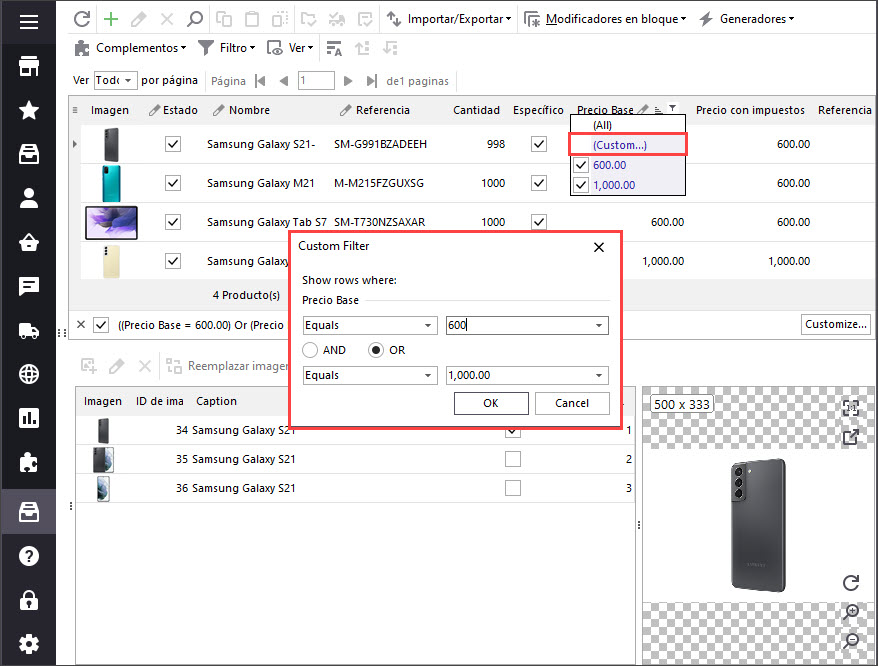The image size is (878, 666).
Task: Open the customers person icon in the sidebar
Action: (29, 198)
